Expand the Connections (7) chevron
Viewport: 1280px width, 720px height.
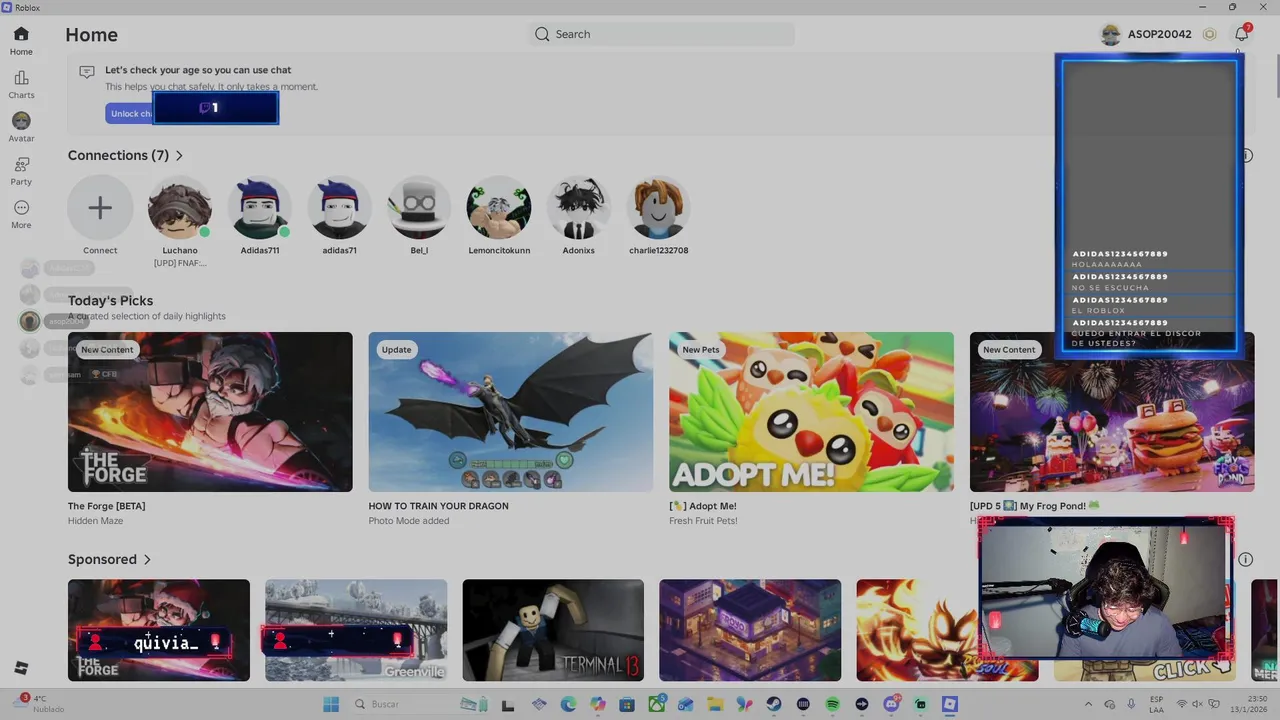point(179,156)
